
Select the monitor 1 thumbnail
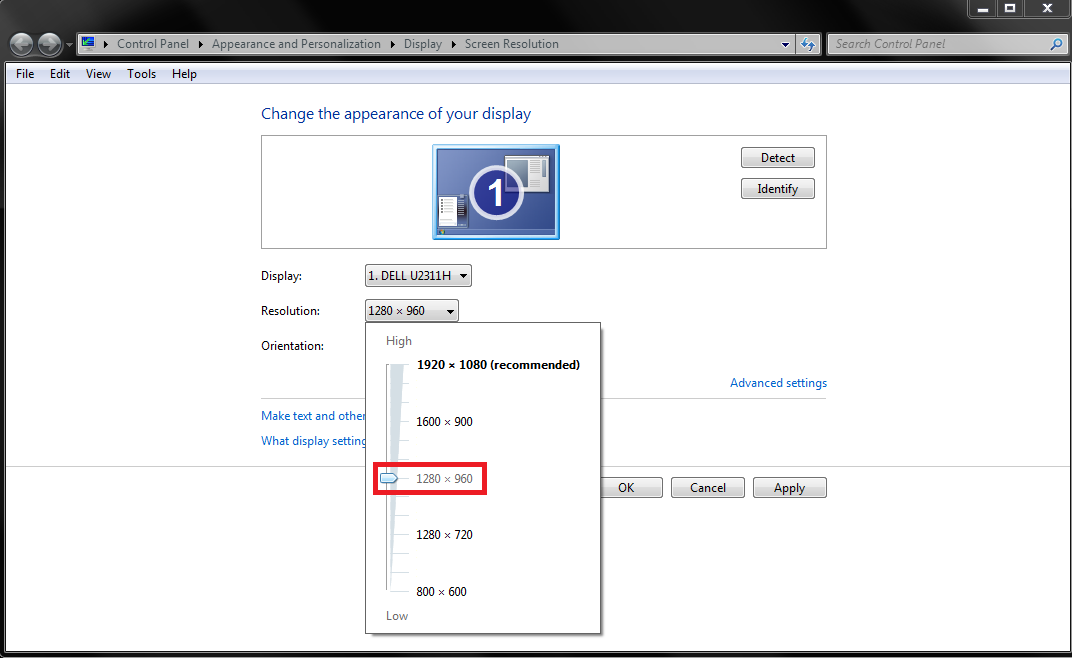[496, 192]
